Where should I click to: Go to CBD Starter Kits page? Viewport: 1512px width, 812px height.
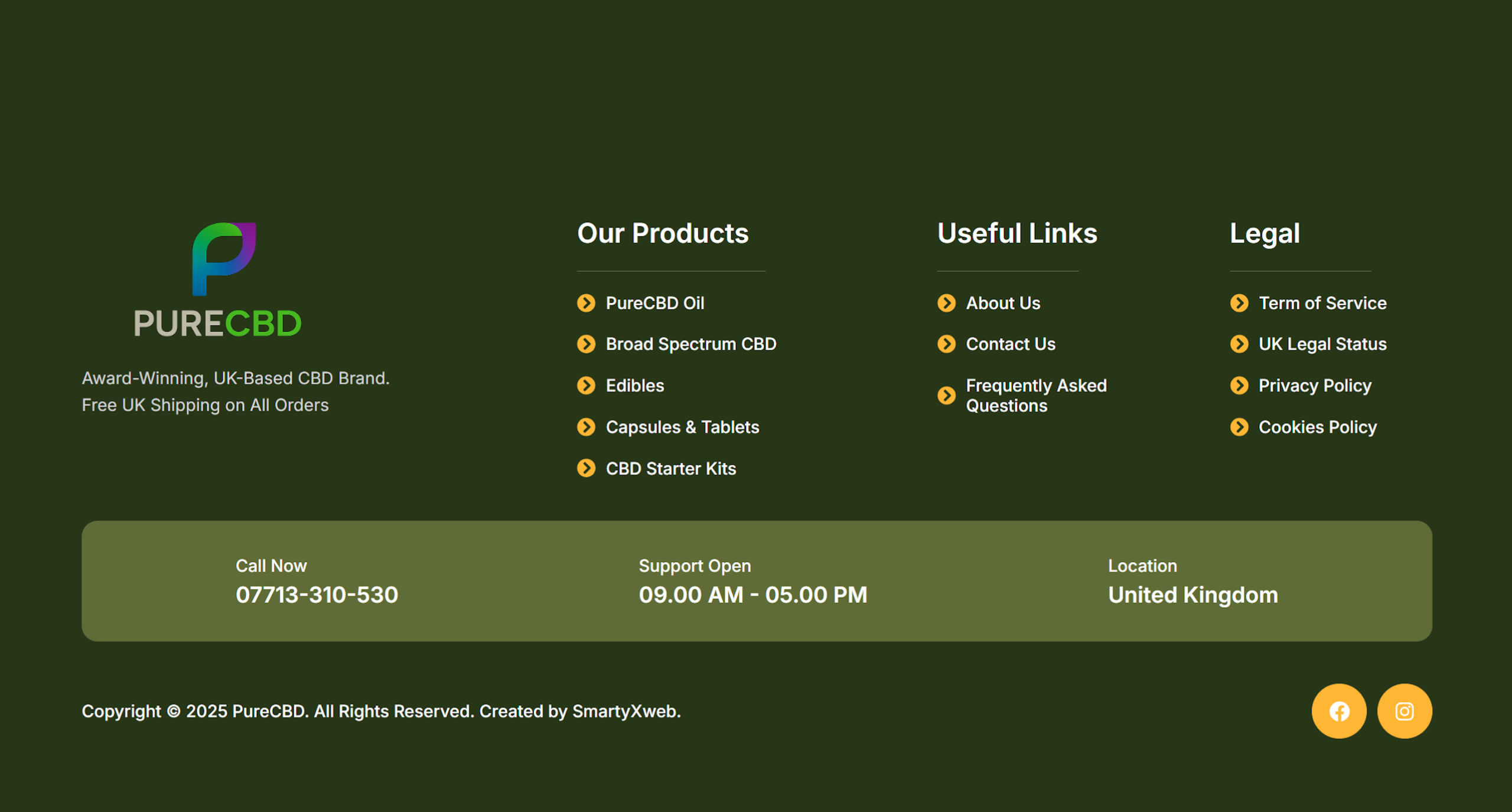(x=671, y=468)
